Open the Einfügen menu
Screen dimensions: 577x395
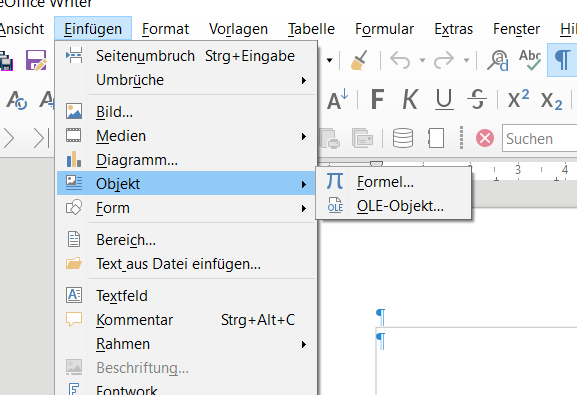point(93,29)
